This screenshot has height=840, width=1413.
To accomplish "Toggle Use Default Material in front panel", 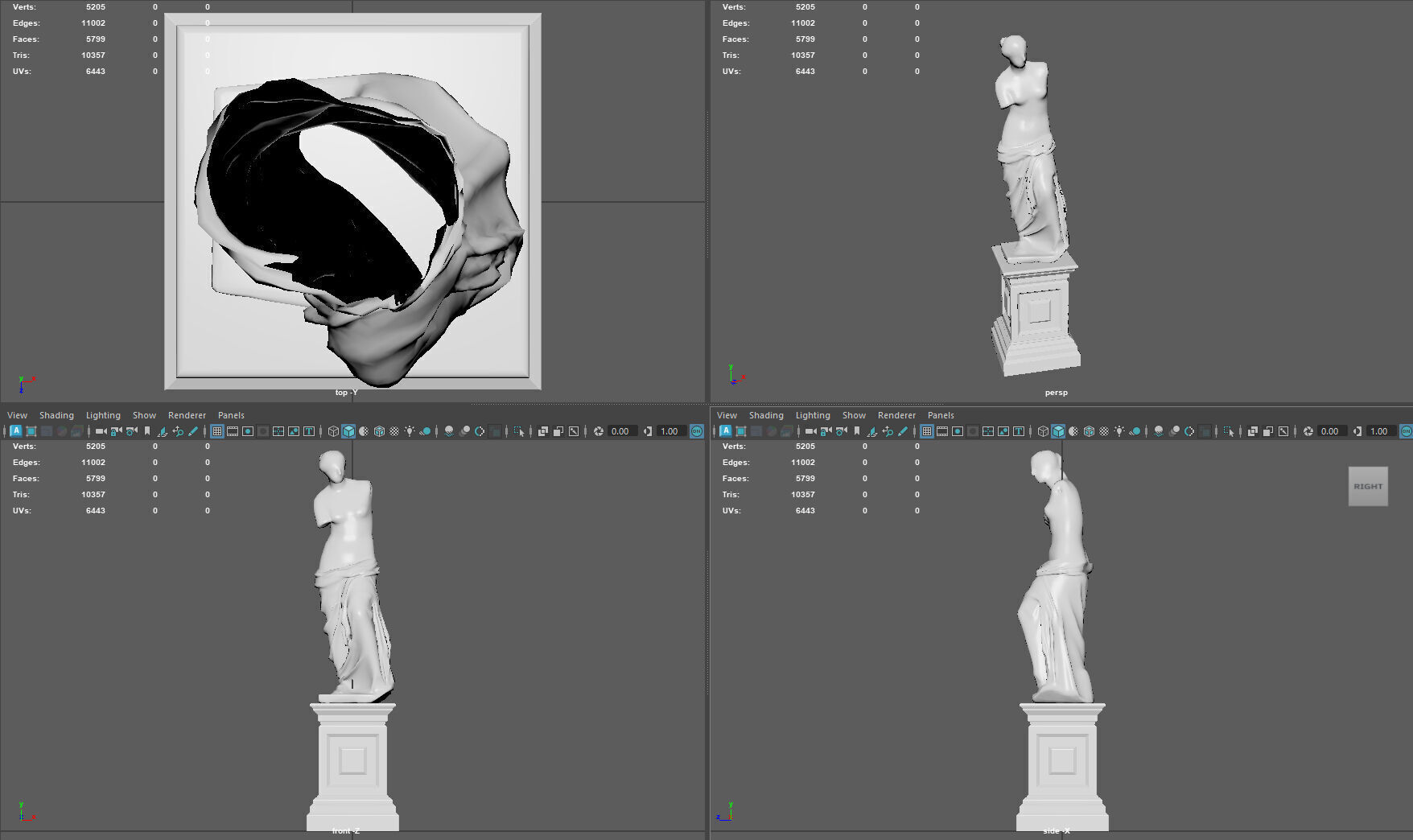I will [364, 431].
